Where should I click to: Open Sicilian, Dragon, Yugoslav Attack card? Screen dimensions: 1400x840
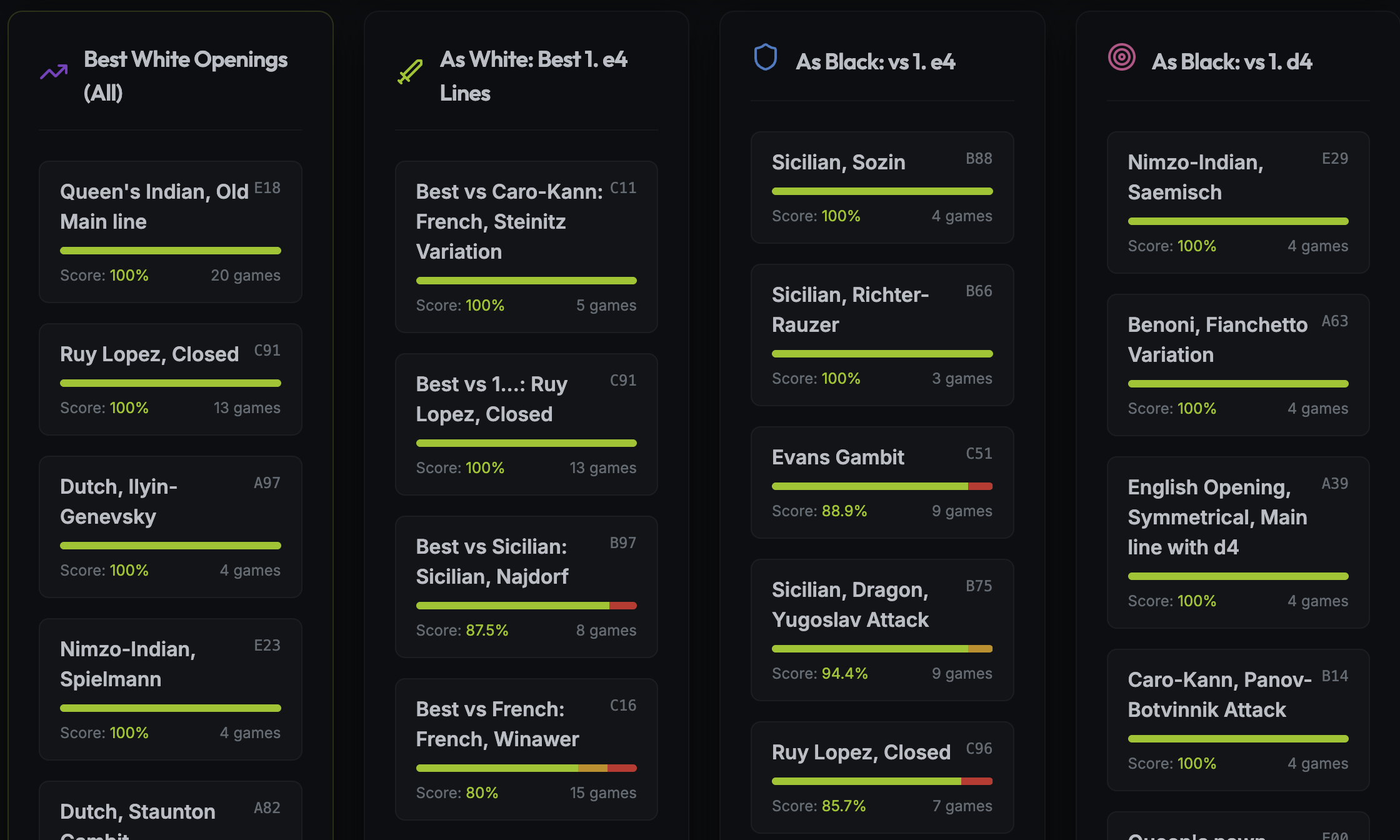point(882,629)
